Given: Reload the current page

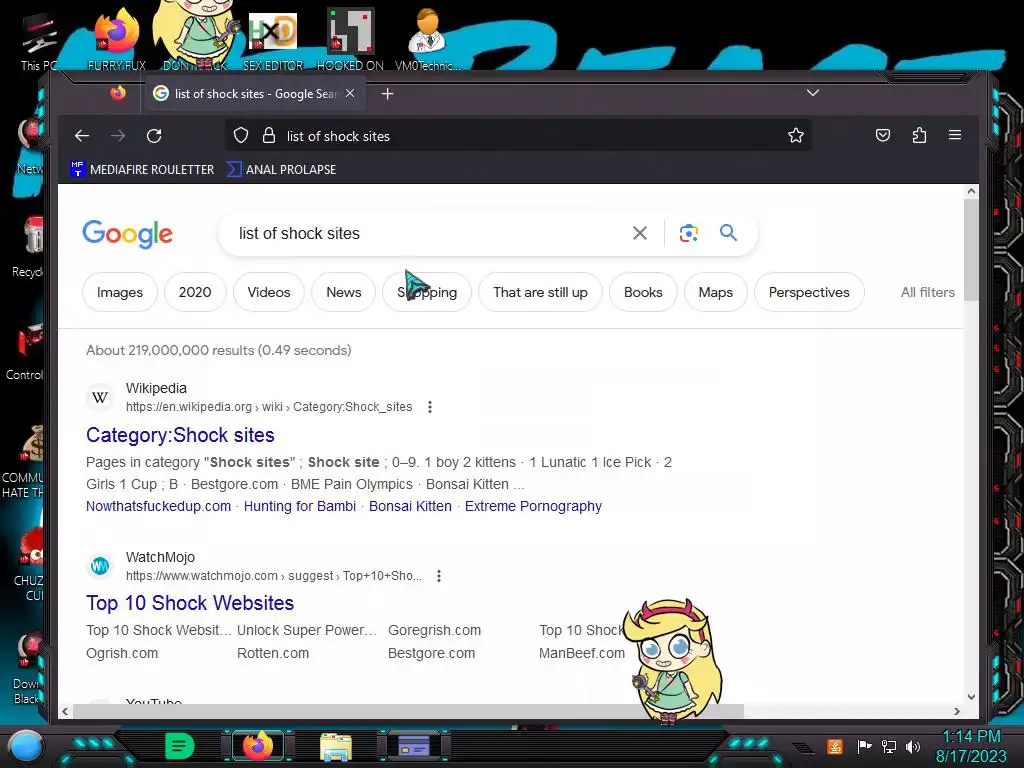Looking at the screenshot, I should click(x=154, y=136).
